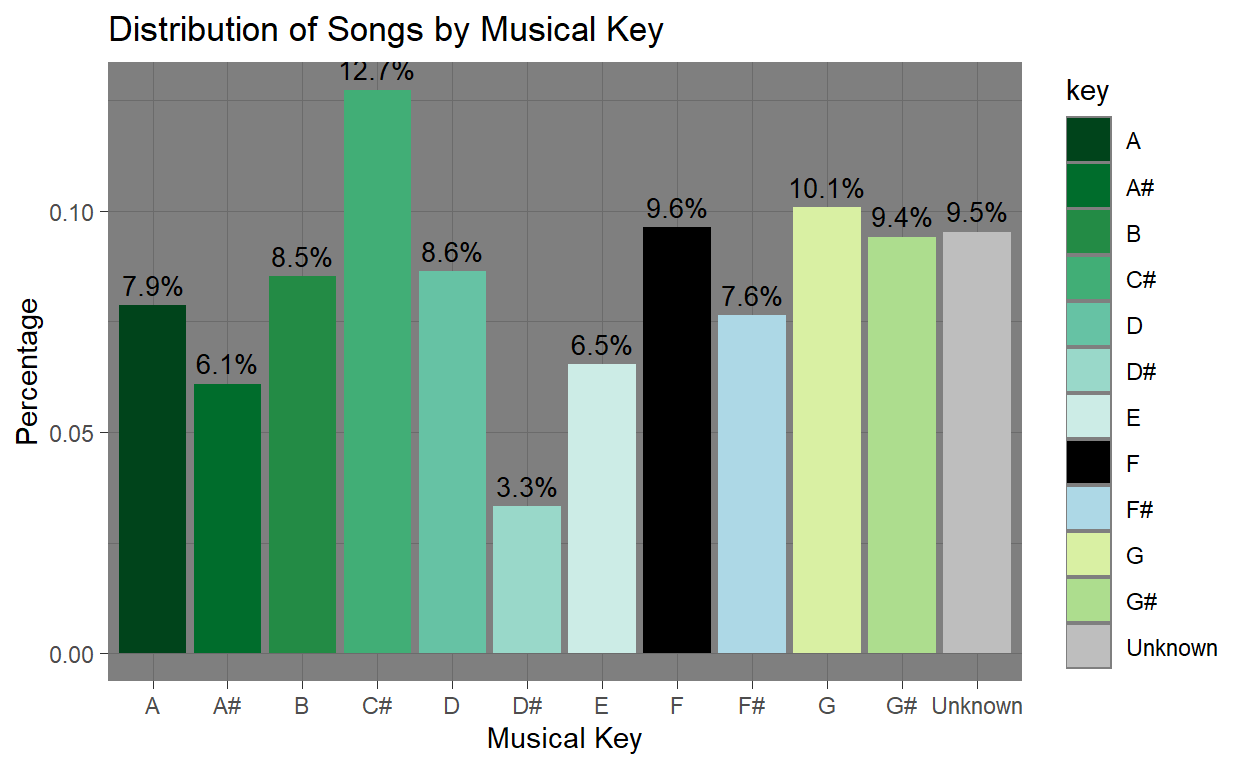Select the black F legend swatch
Image resolution: width=1248 pixels, height=768 pixels.
[x=1088, y=464]
